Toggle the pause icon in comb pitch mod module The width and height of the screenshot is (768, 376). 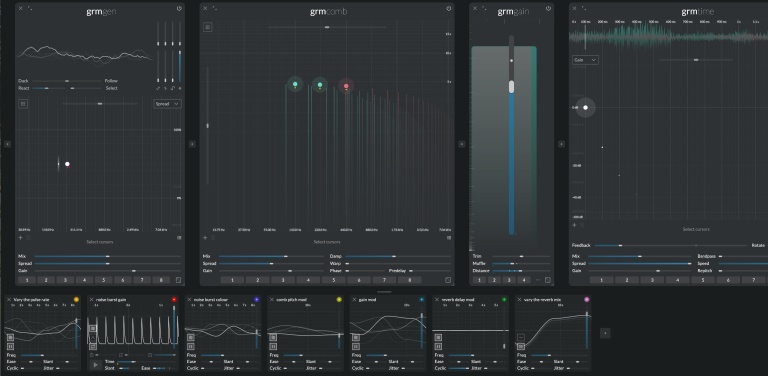point(273,346)
